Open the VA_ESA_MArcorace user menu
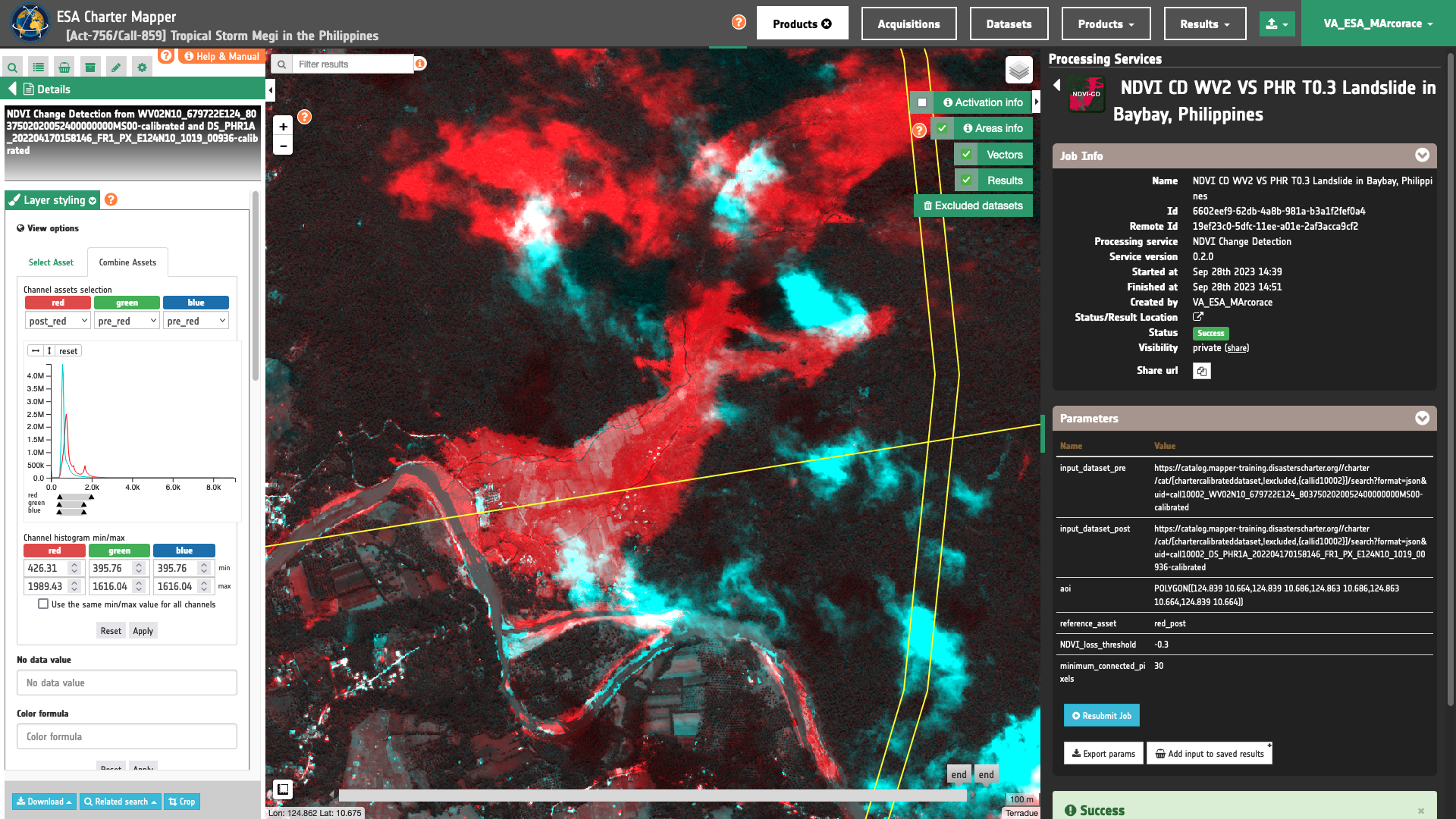This screenshot has width=1456, height=819. point(1378,24)
